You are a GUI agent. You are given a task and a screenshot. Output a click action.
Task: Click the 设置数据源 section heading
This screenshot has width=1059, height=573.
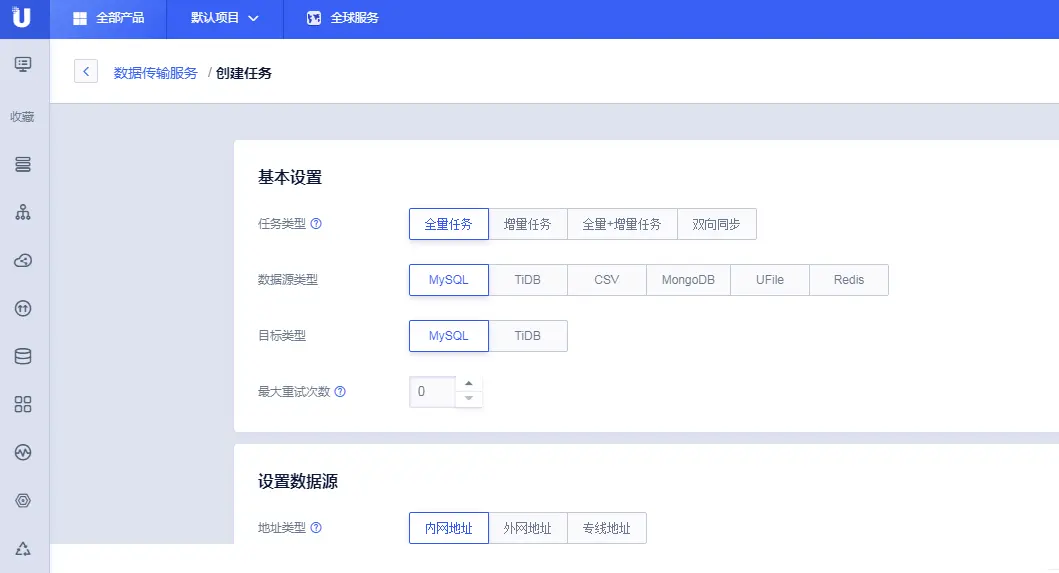tap(298, 481)
